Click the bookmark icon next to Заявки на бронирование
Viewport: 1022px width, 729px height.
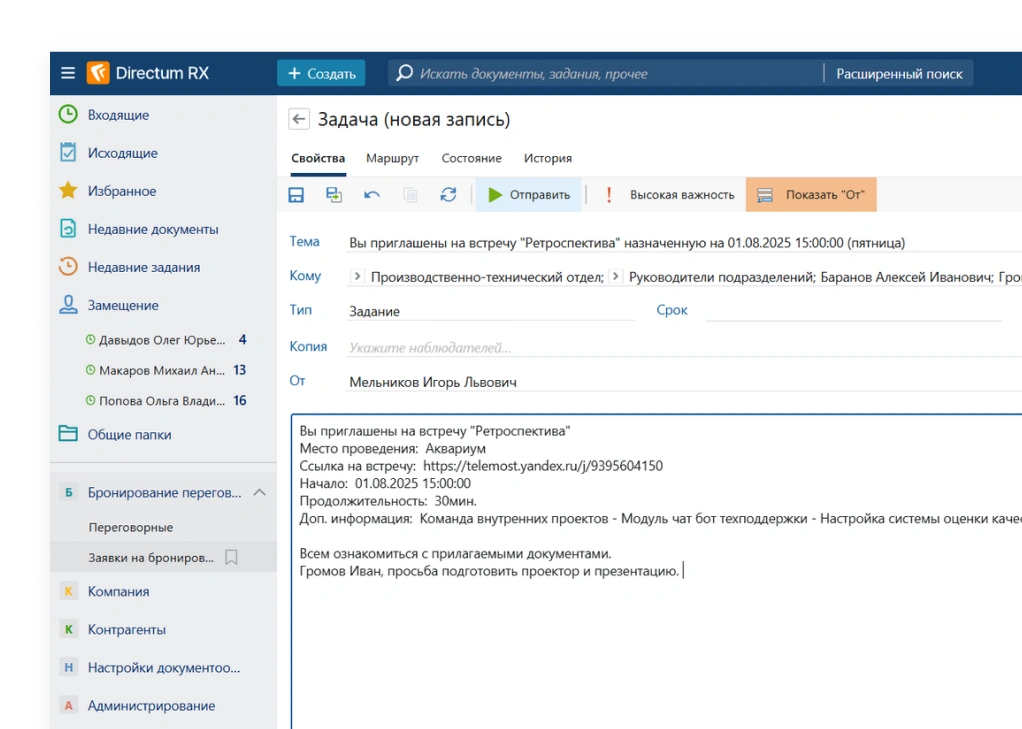(231, 557)
